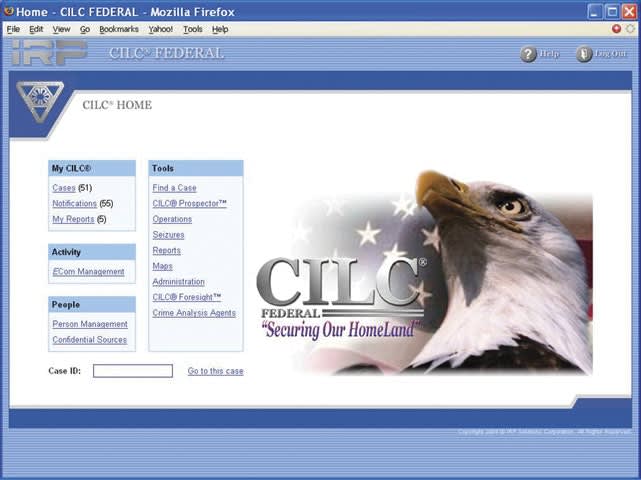Open the Notifications link
This screenshot has height=480, width=641.
(74, 204)
